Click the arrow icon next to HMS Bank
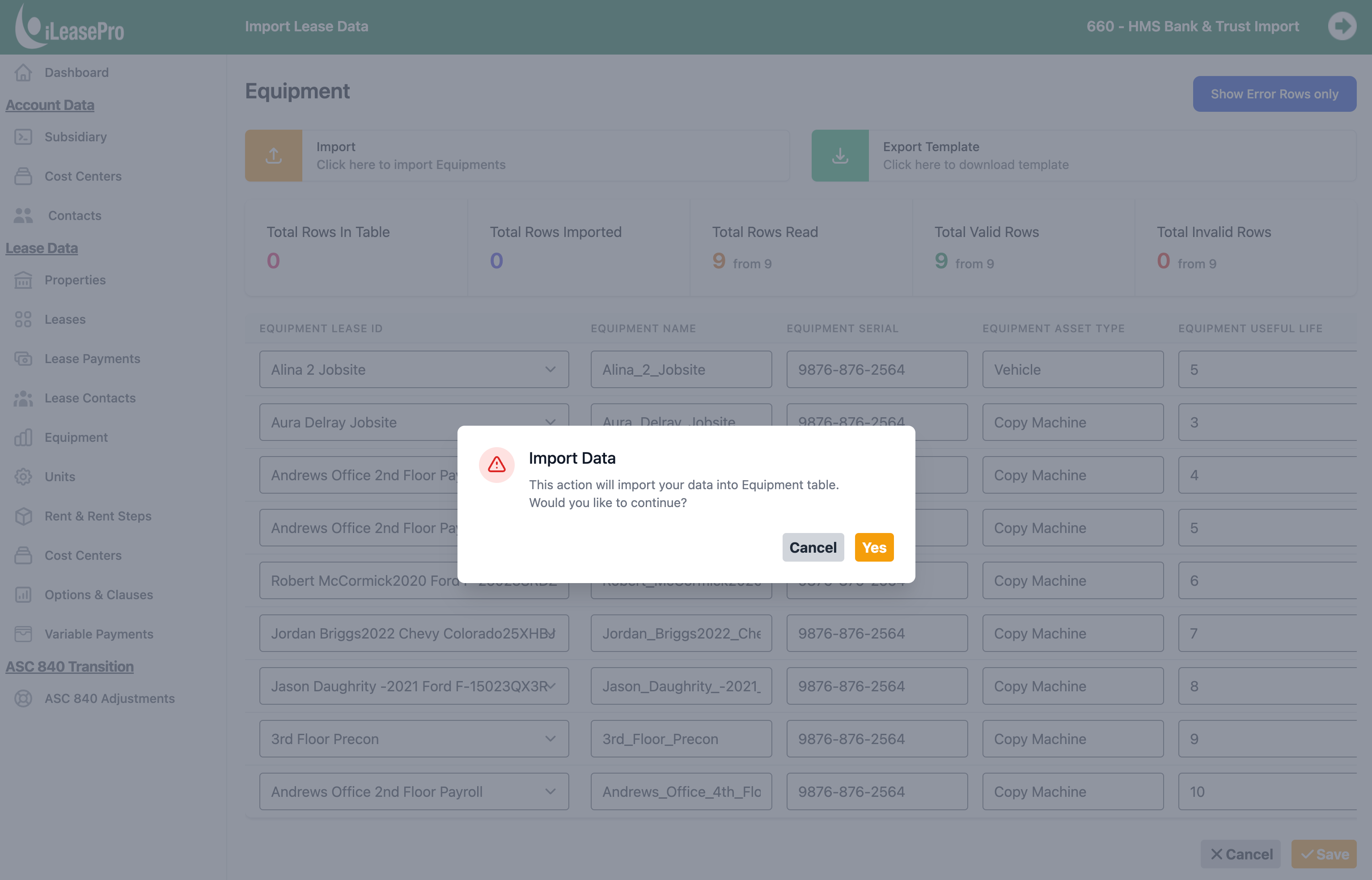The image size is (1372, 880). (1342, 26)
